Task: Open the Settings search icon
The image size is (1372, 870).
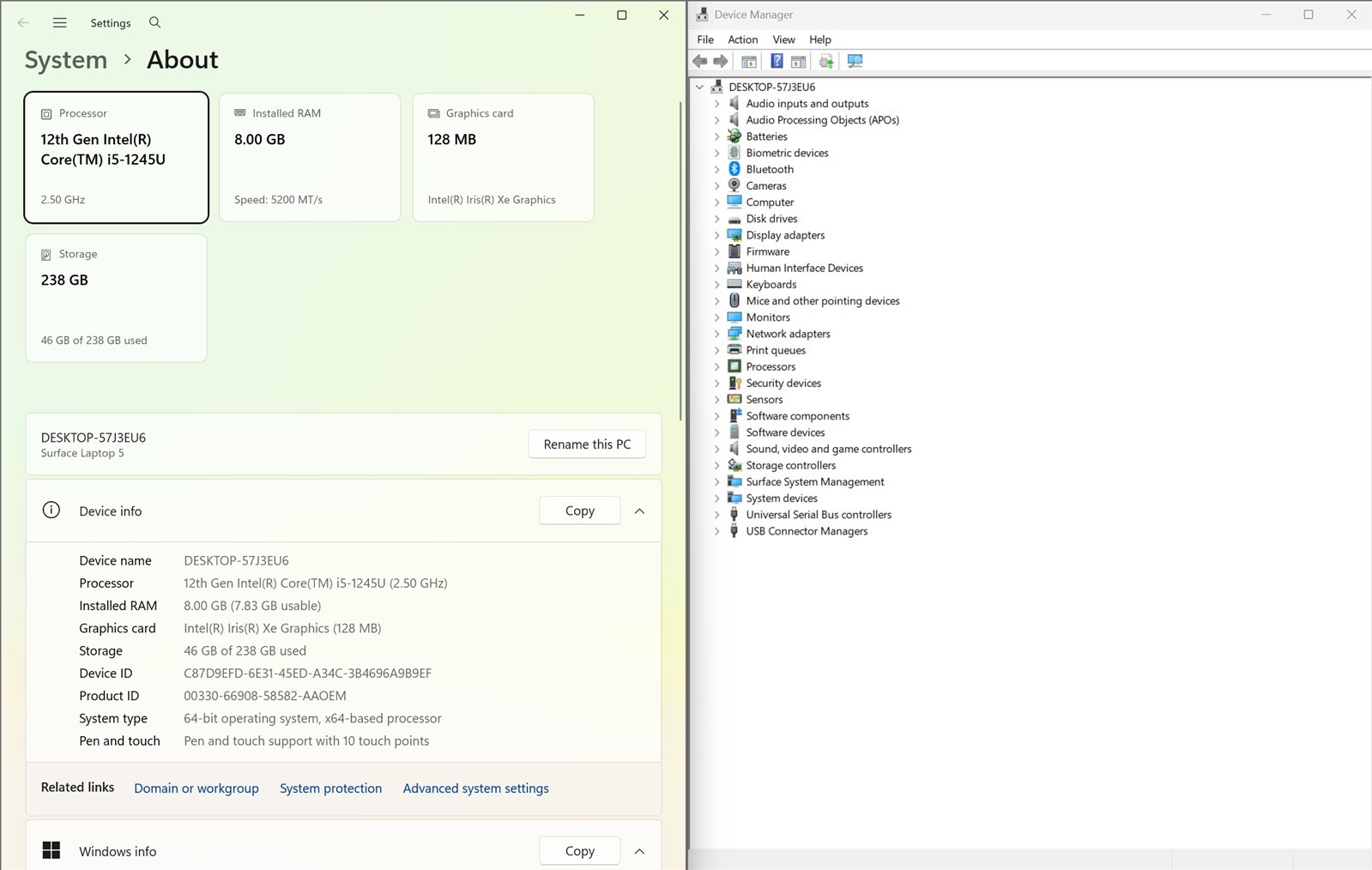Action: point(154,22)
